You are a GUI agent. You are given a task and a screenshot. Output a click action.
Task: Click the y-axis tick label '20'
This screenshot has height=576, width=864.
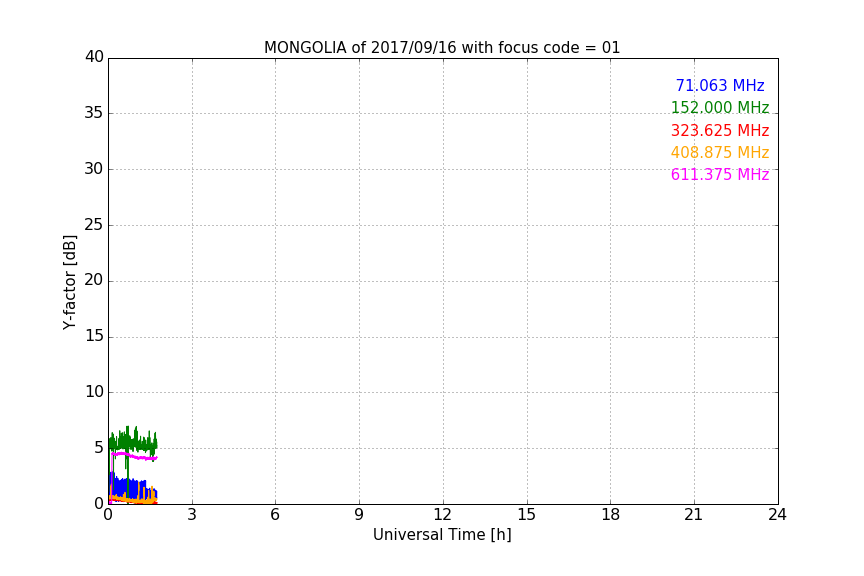[x=94, y=280]
